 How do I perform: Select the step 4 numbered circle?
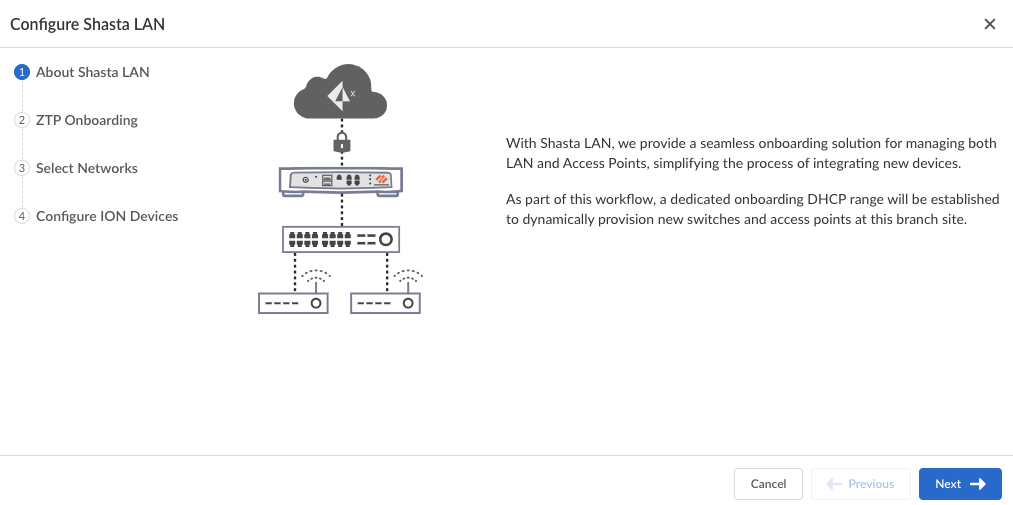pyautogui.click(x=22, y=216)
